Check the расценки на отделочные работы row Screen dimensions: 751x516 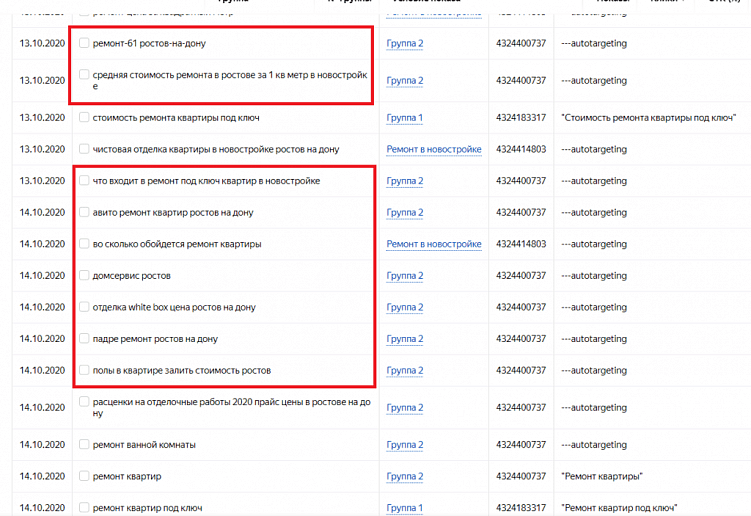click(84, 401)
